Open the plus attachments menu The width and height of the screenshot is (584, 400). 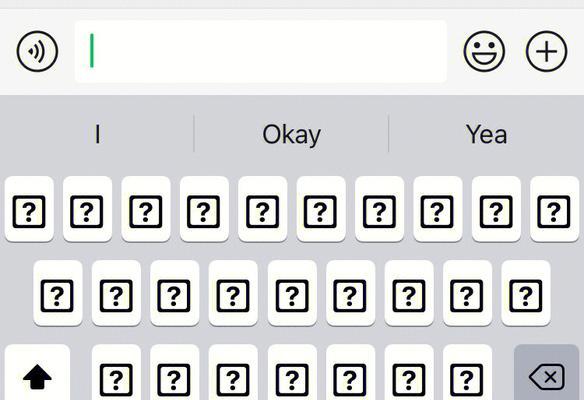tap(546, 51)
